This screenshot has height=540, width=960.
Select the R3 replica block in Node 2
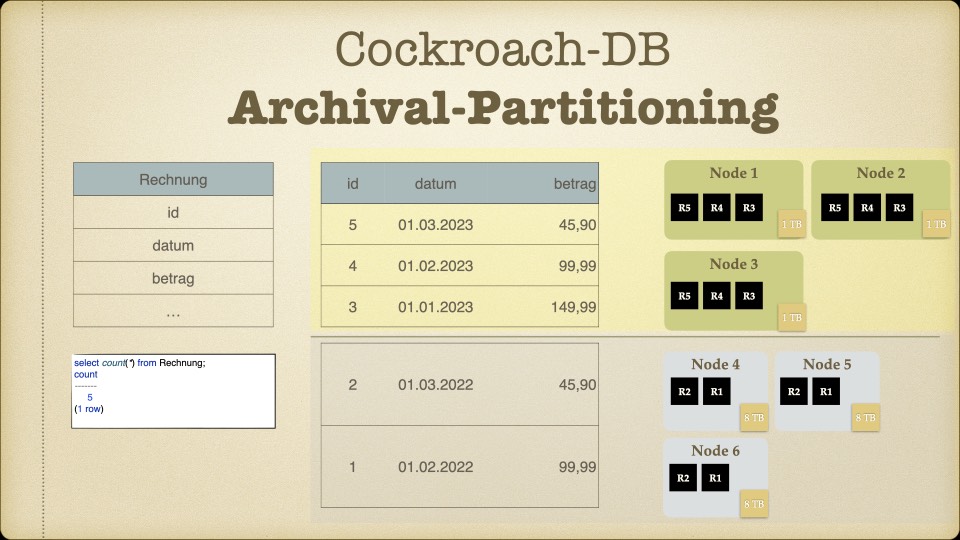(x=899, y=208)
